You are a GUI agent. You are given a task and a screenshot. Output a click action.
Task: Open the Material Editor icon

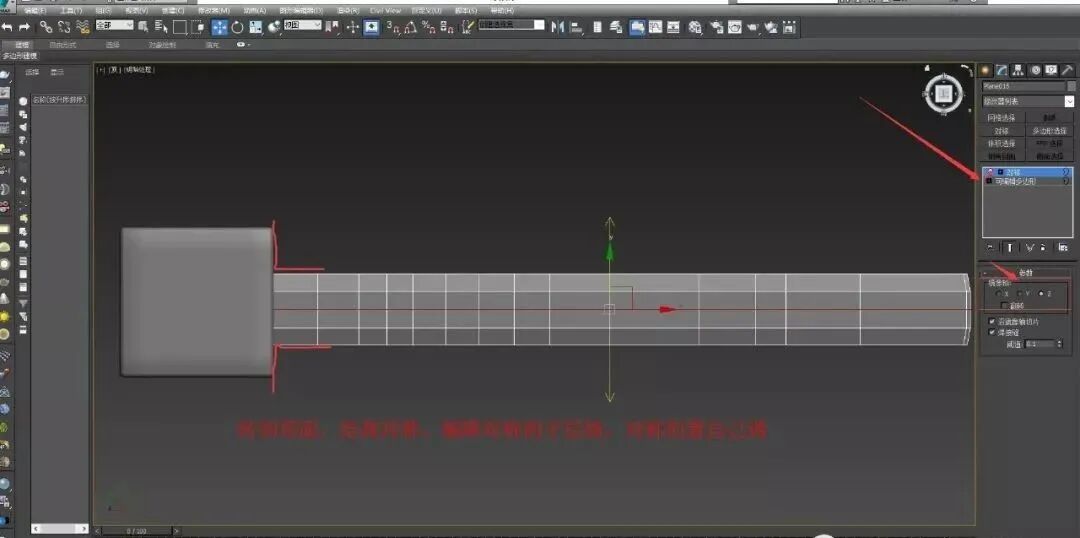click(x=695, y=27)
